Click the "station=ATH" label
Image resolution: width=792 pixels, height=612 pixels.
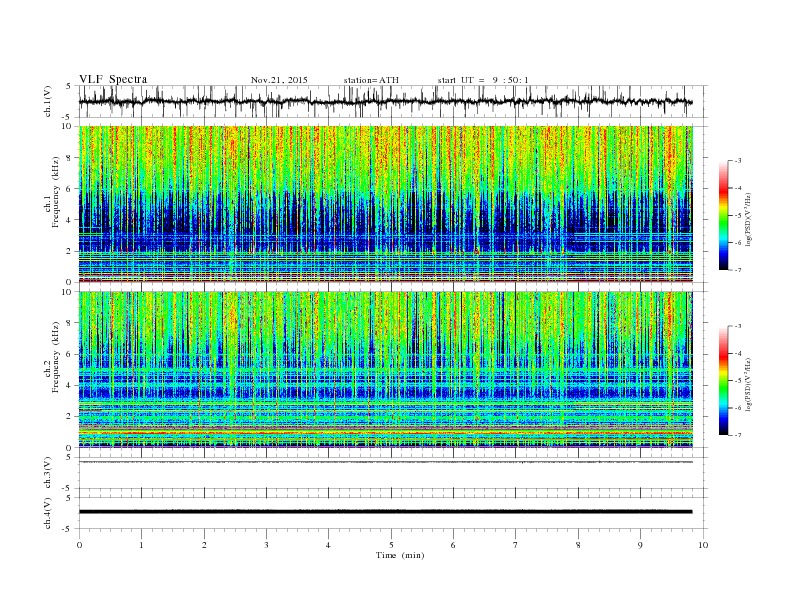[x=371, y=80]
